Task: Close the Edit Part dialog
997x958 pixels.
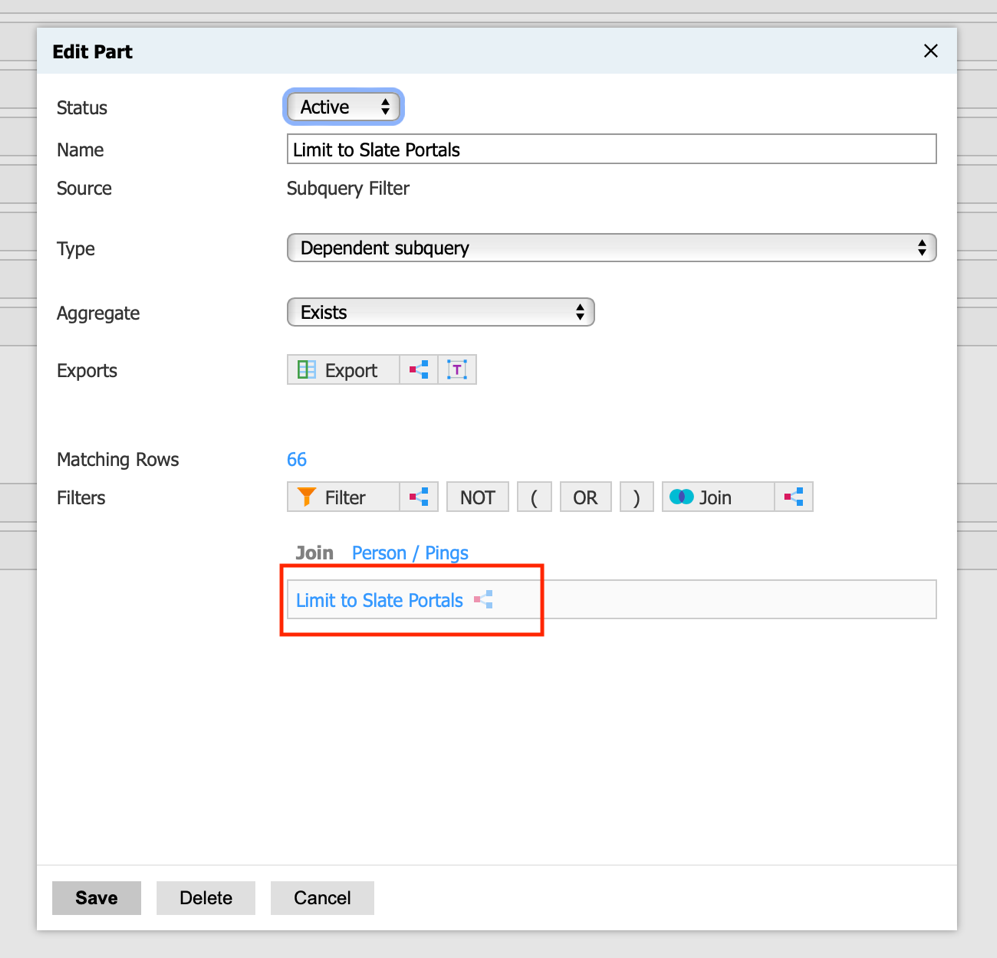Action: click(x=930, y=51)
